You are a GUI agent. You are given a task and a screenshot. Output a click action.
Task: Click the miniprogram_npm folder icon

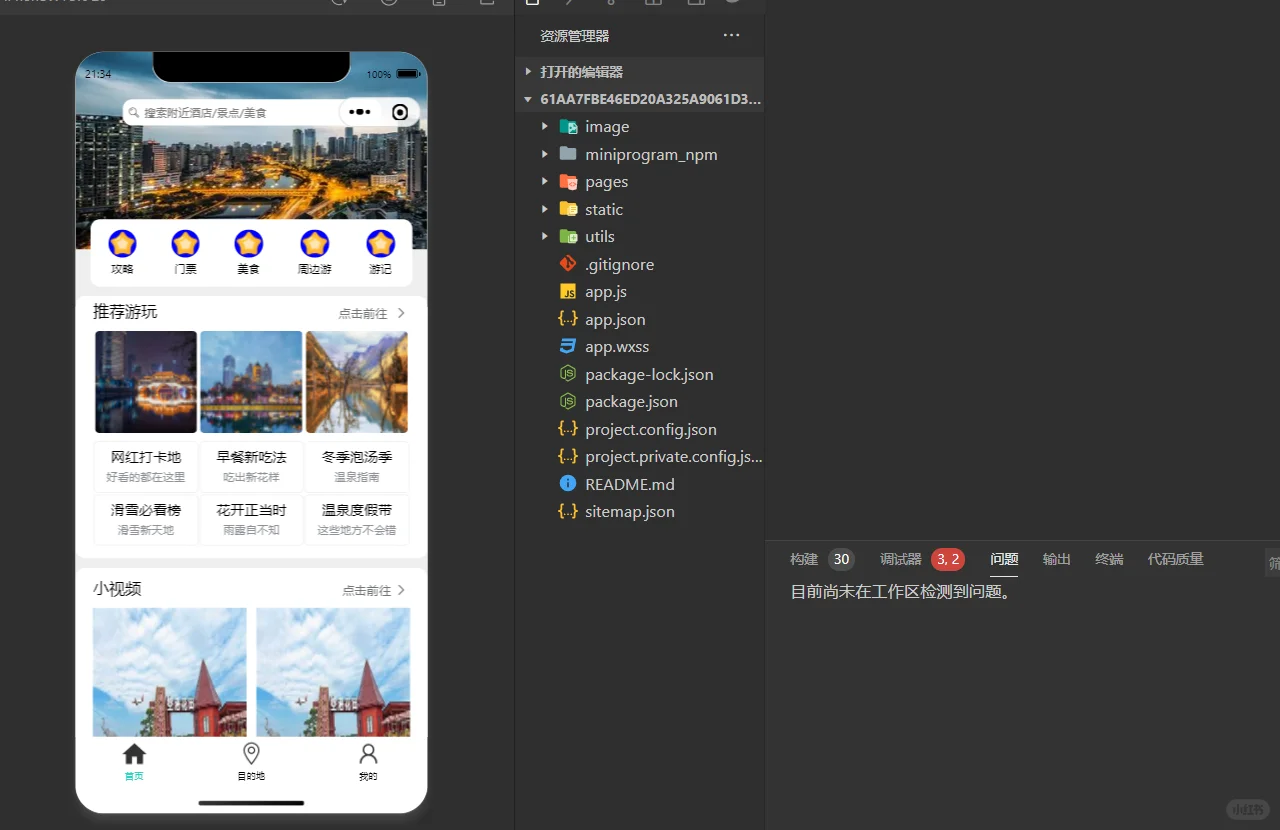(568, 154)
